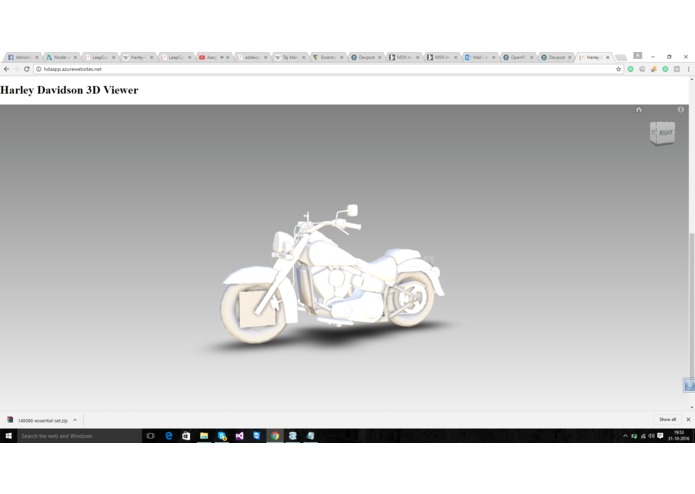The height and width of the screenshot is (494, 695).
Task: Launch Microsoft Edge from the taskbar
Action: (169, 436)
